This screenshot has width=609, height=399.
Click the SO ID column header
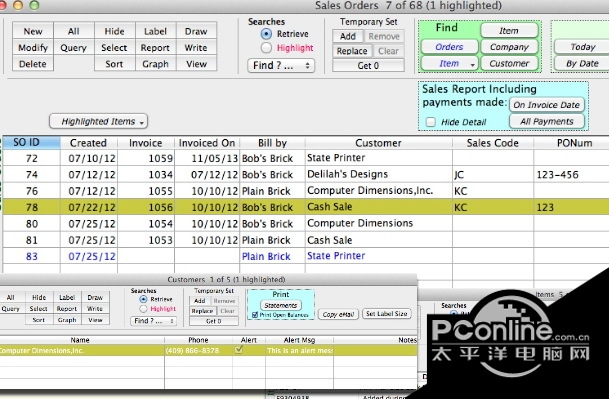[x=32, y=143]
